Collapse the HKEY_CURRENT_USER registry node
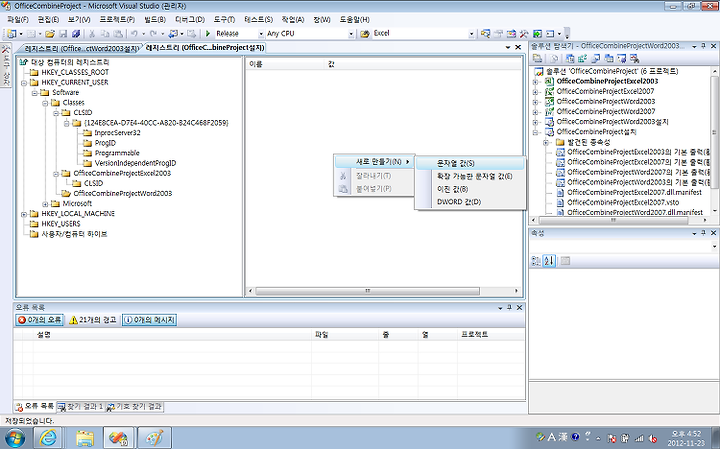The height and width of the screenshot is (449, 720). (24, 83)
